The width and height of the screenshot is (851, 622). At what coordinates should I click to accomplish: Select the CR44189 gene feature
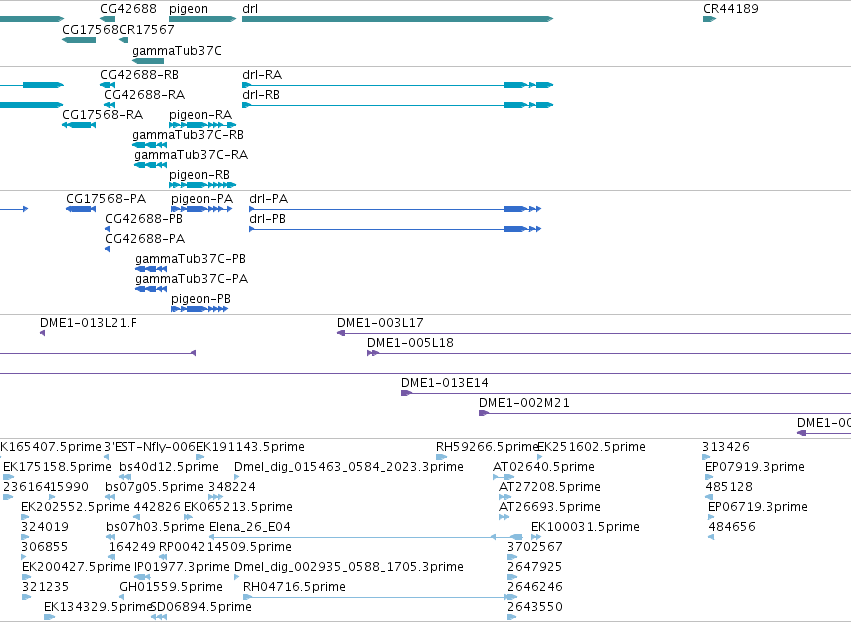pos(709,19)
